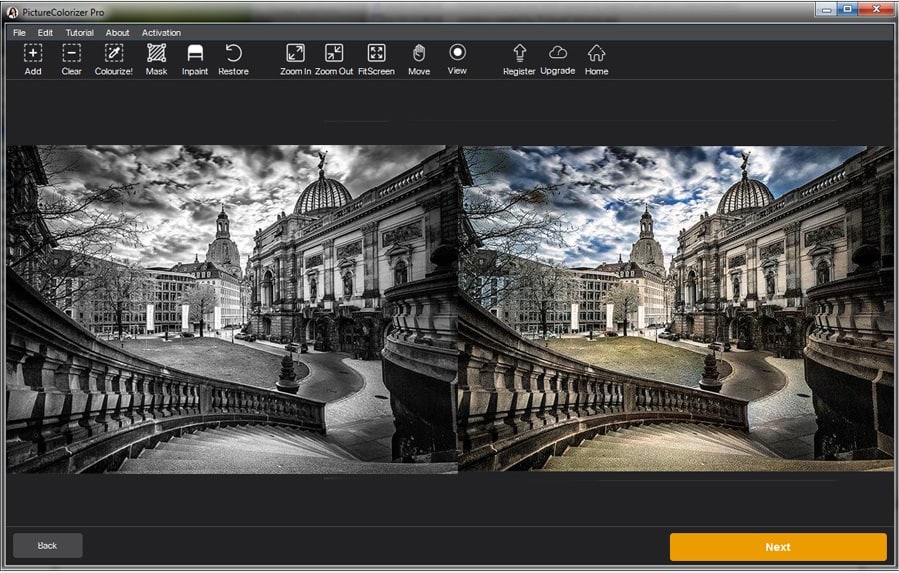Go to Home via toolbar
The height and width of the screenshot is (573, 899).
(596, 60)
